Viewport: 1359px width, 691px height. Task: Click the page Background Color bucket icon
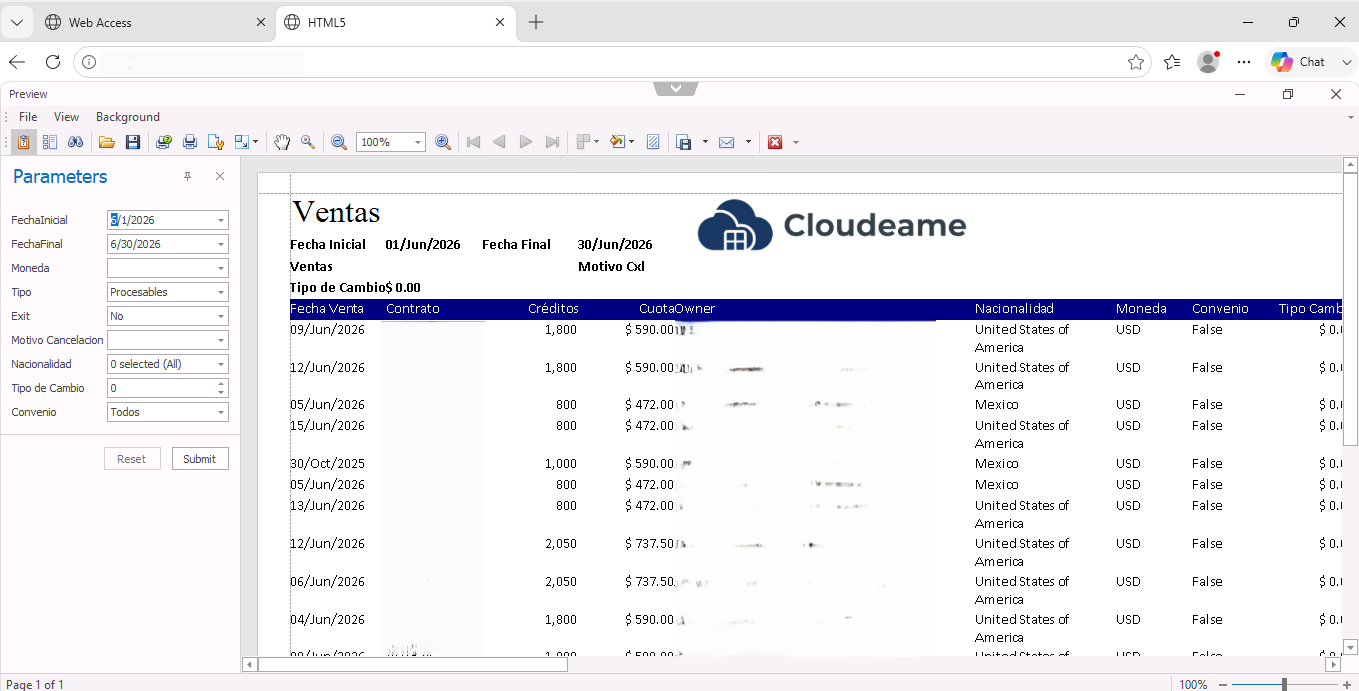click(x=618, y=142)
